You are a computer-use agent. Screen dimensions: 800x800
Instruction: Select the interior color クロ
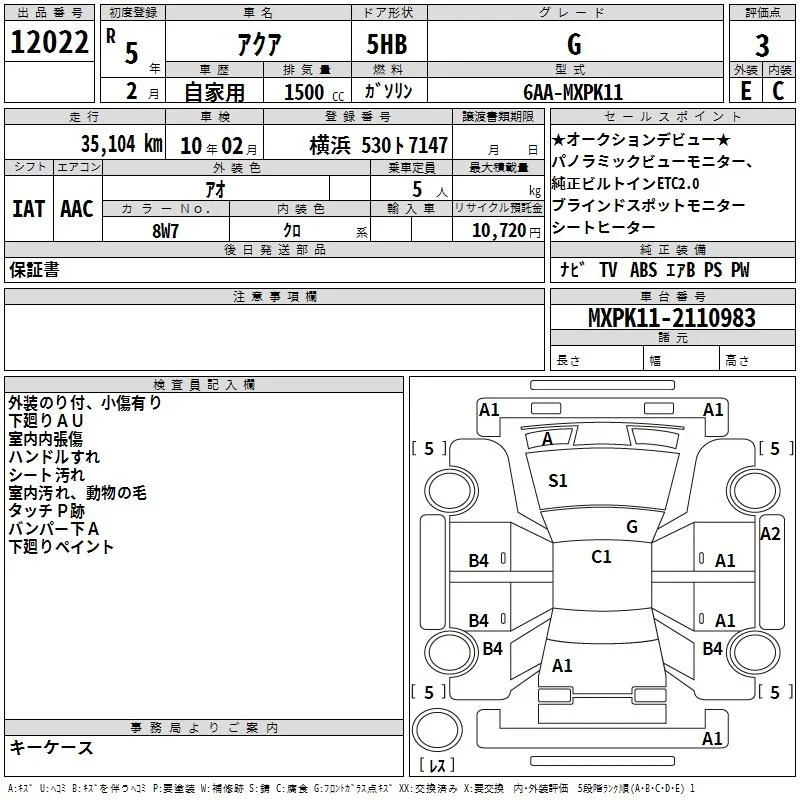(292, 231)
